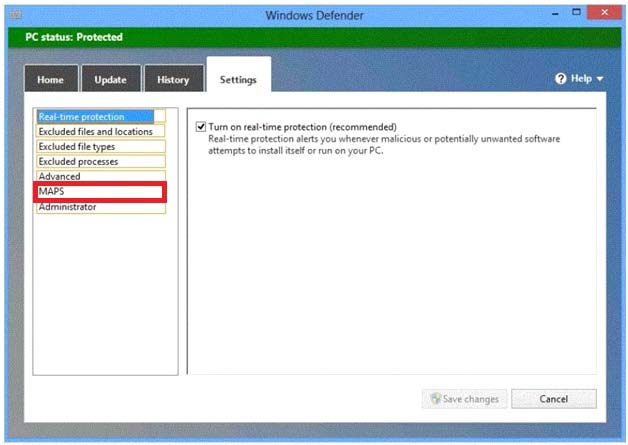Minimize the Windows Defender window

tap(555, 14)
